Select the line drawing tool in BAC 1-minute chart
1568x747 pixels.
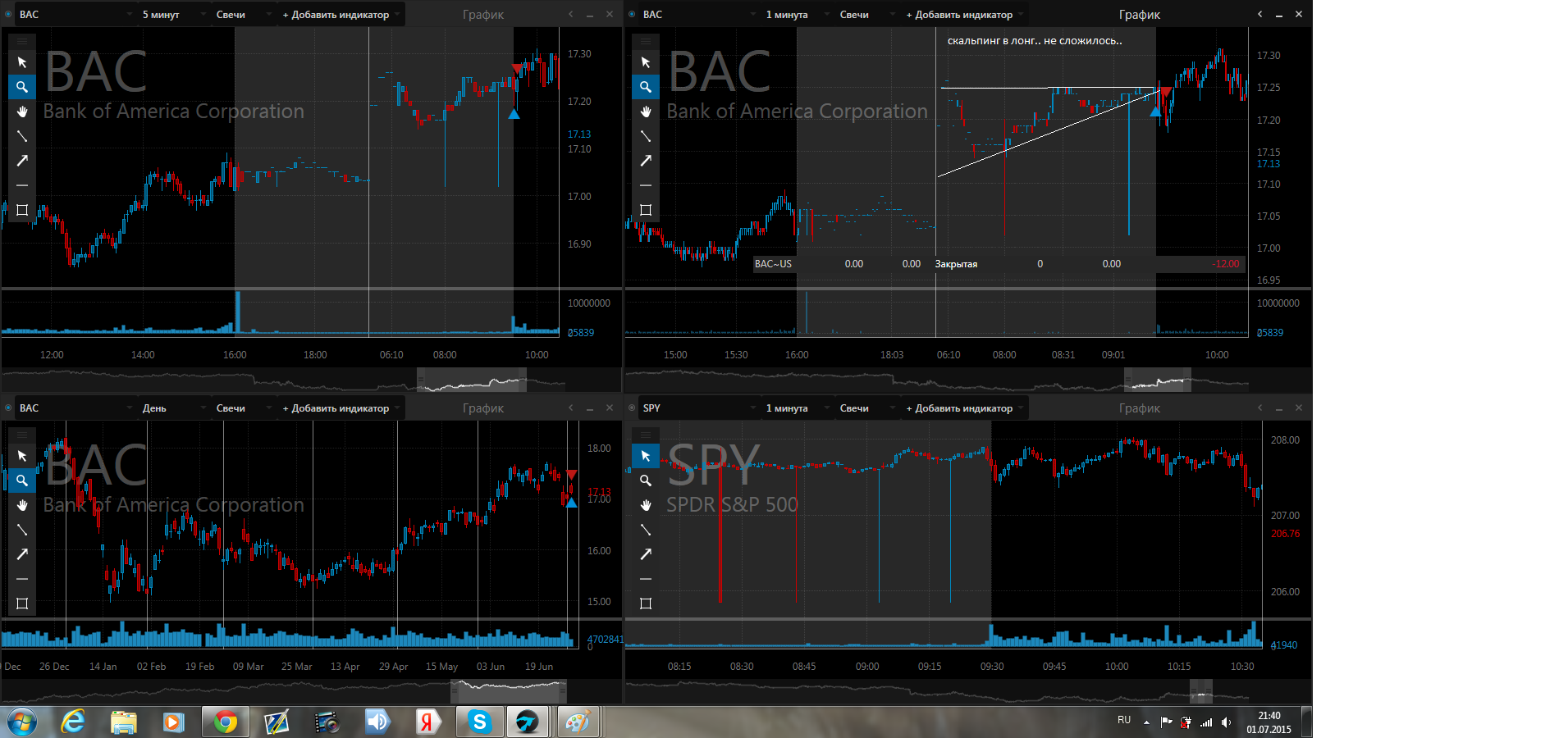click(646, 136)
